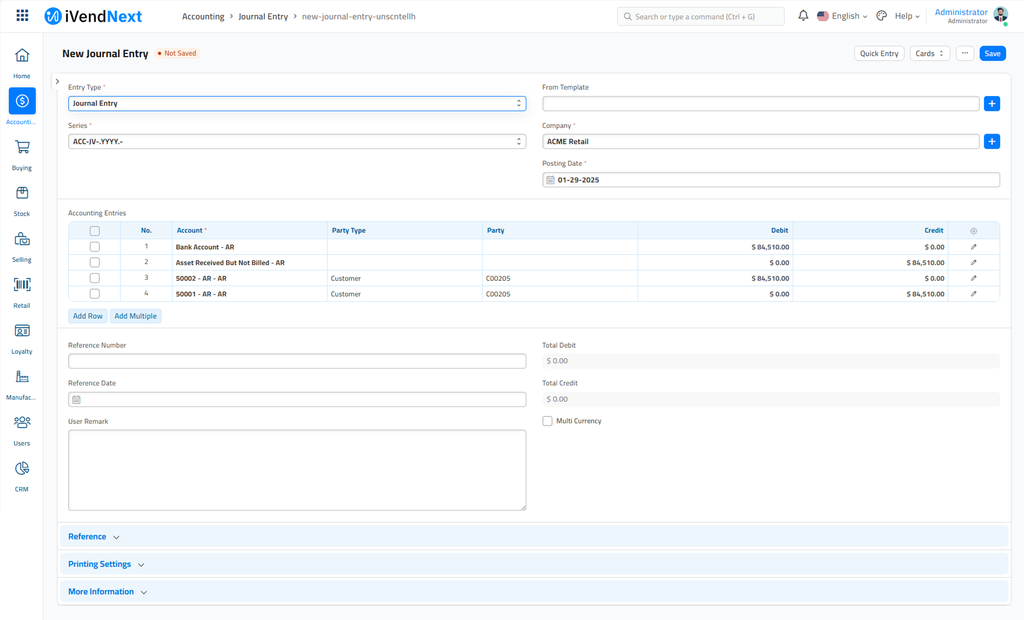Enable the Multi Currency checkbox
Image resolution: width=1024 pixels, height=620 pixels.
coord(548,421)
